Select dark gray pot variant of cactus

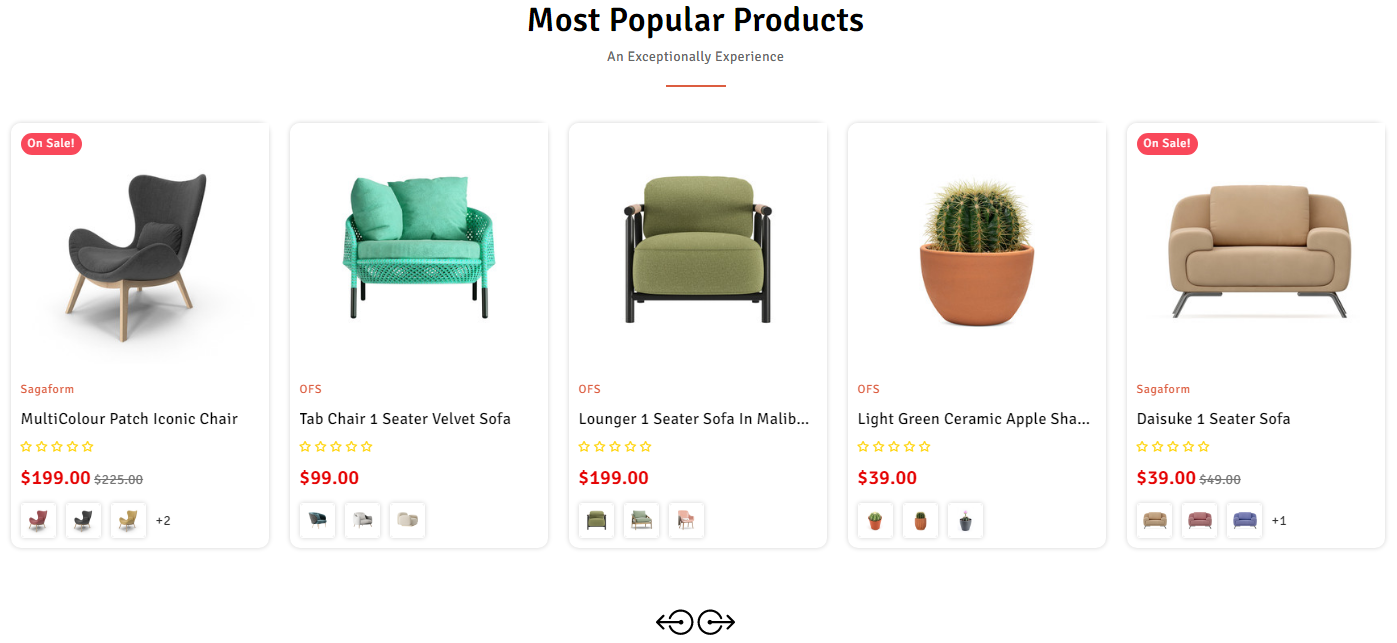(x=965, y=520)
